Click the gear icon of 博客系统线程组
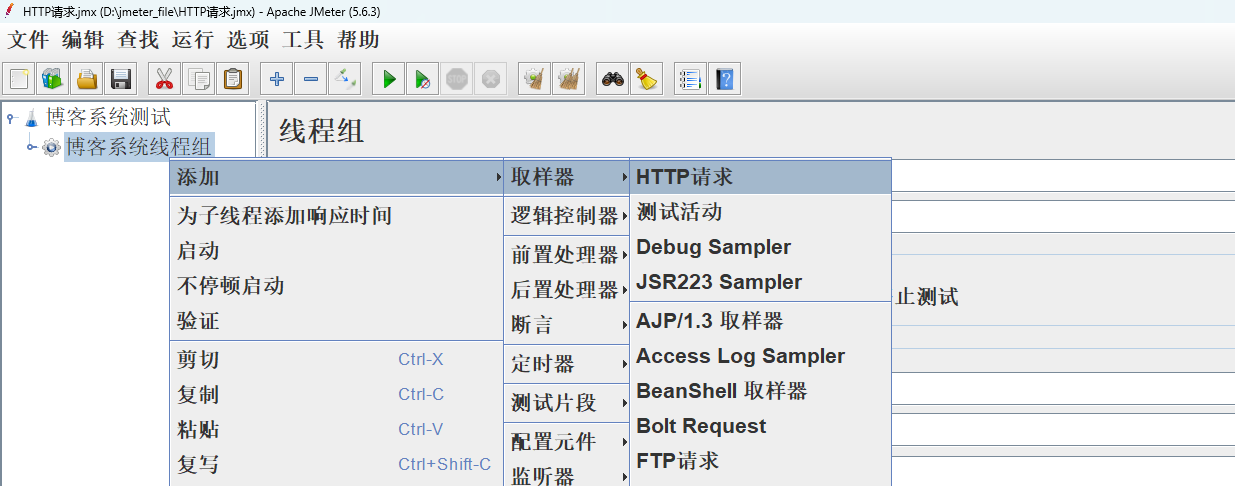The image size is (1235, 486). point(52,147)
